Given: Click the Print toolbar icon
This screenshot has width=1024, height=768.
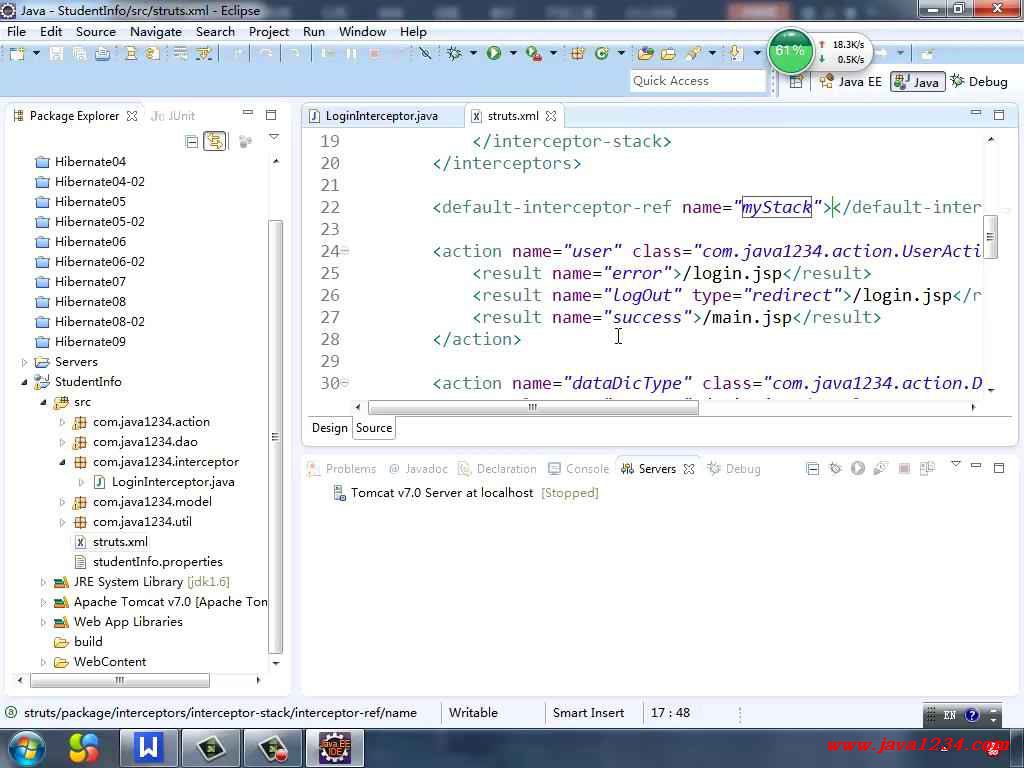Looking at the screenshot, I should click(x=103, y=54).
